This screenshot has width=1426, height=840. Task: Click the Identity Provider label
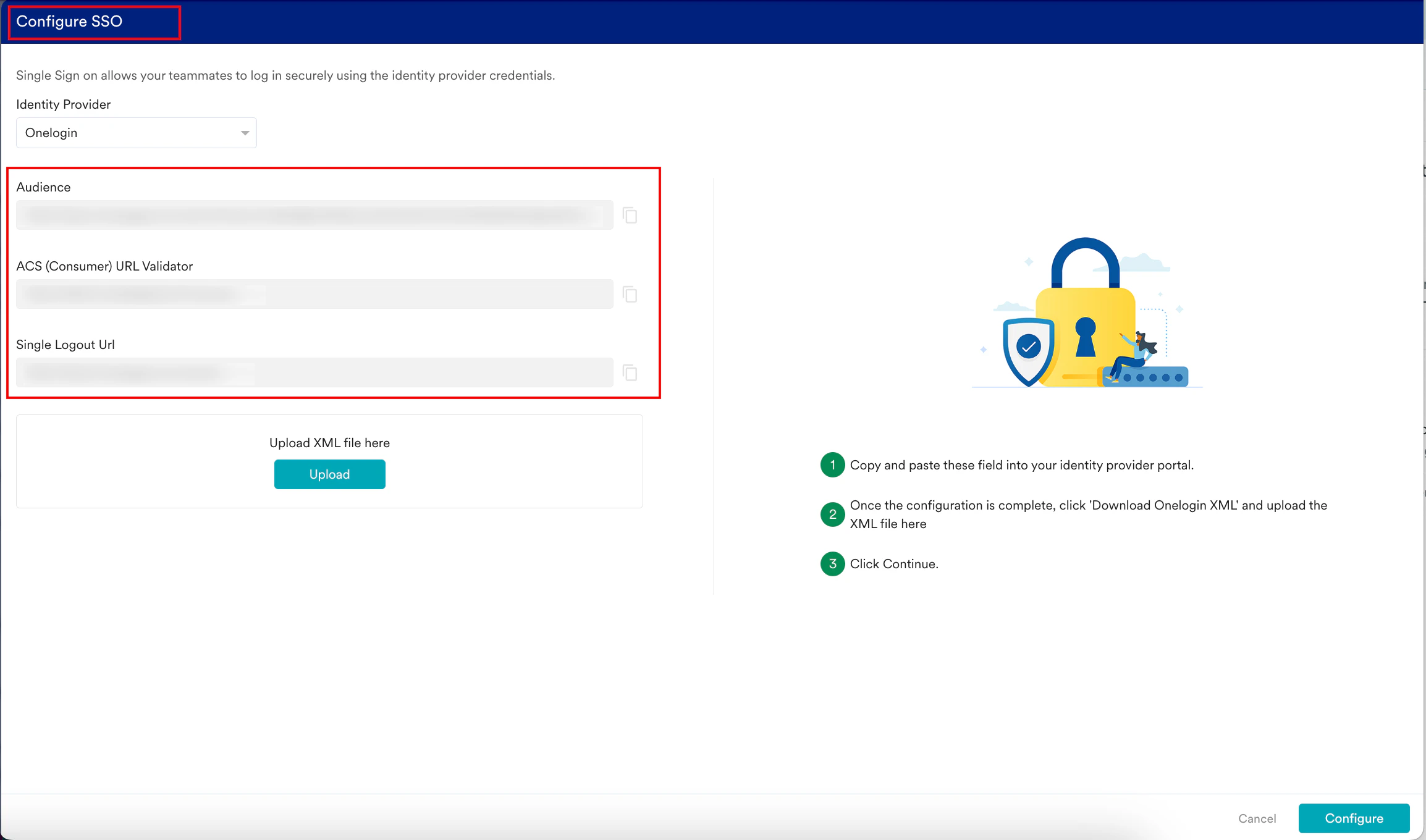point(63,104)
